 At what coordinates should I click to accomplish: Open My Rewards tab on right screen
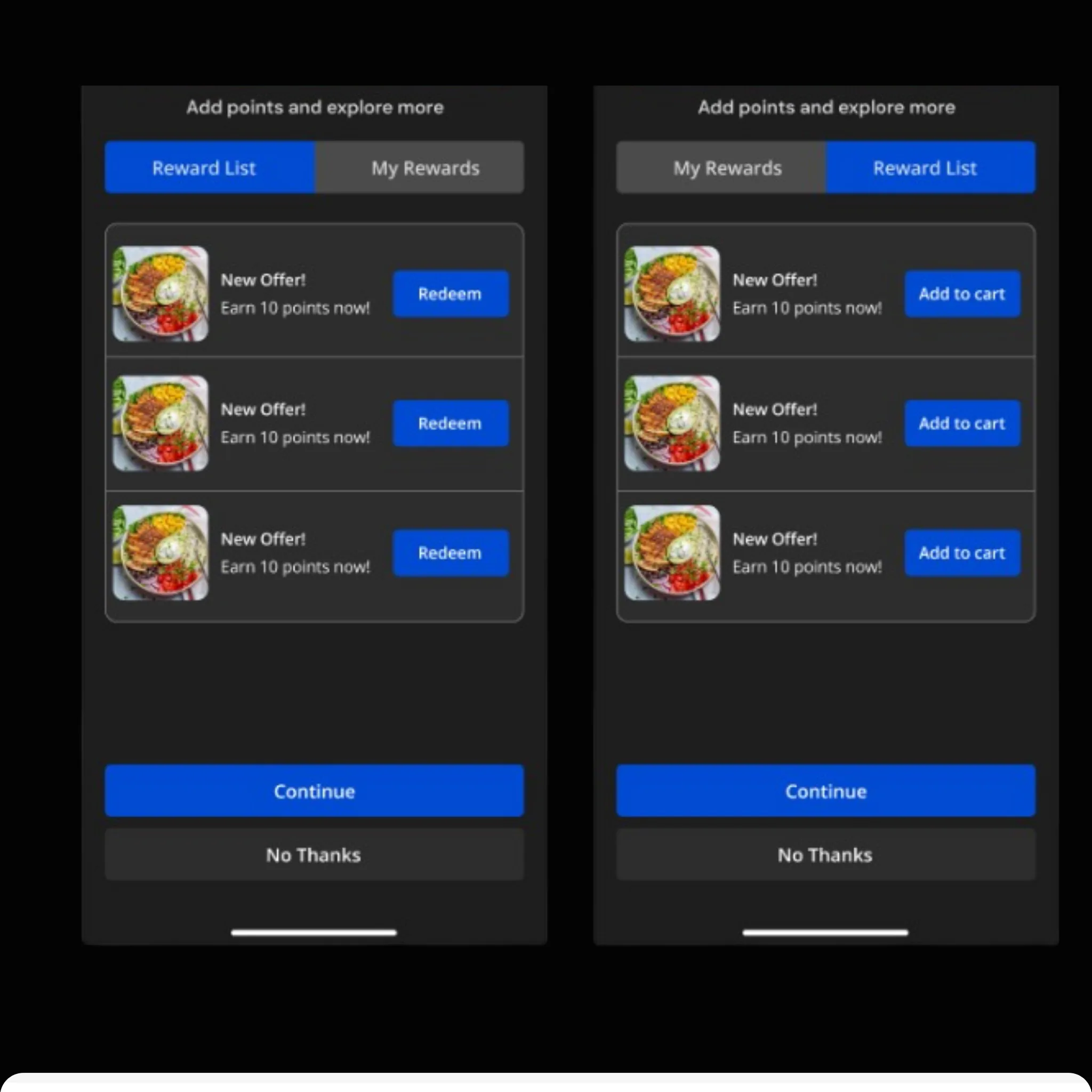coord(721,167)
